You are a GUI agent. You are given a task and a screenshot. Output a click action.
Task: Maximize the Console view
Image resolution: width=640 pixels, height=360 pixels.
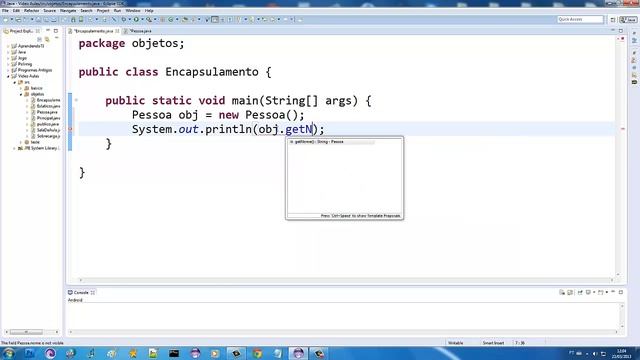tap(621, 292)
